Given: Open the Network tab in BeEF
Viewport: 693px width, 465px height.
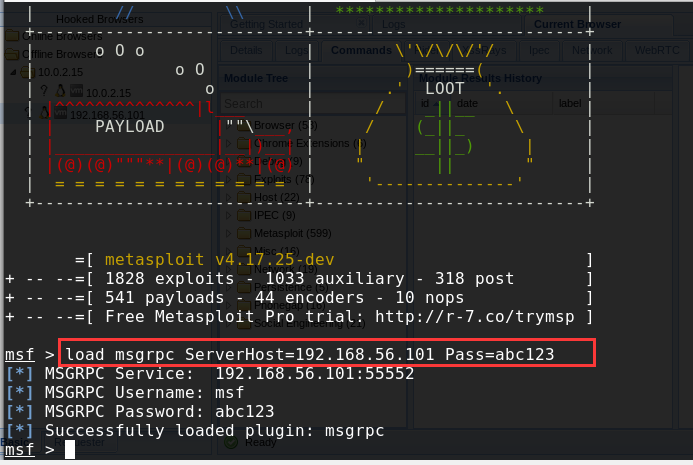Looking at the screenshot, I should point(592,50).
